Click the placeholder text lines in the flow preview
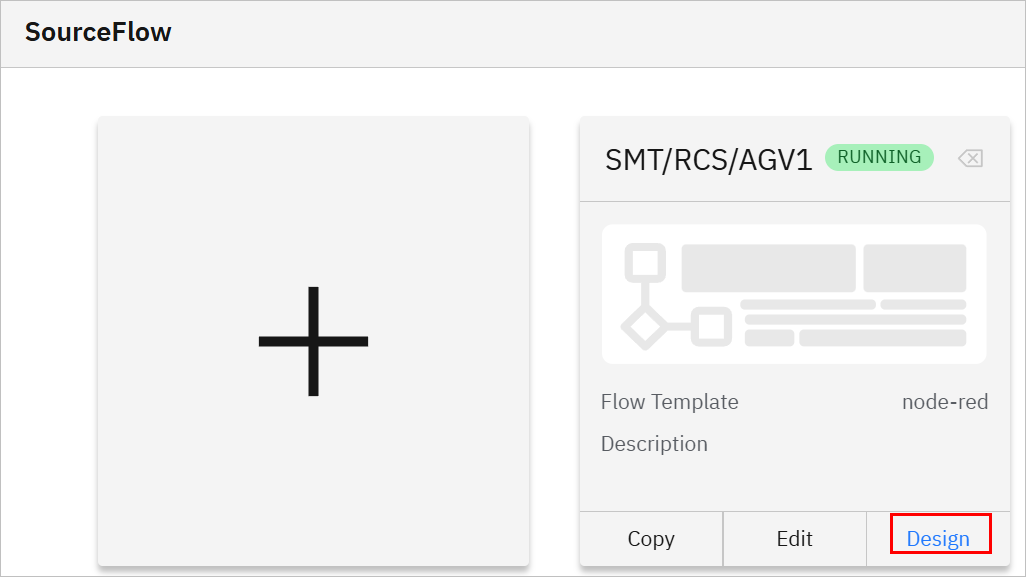 (x=854, y=323)
